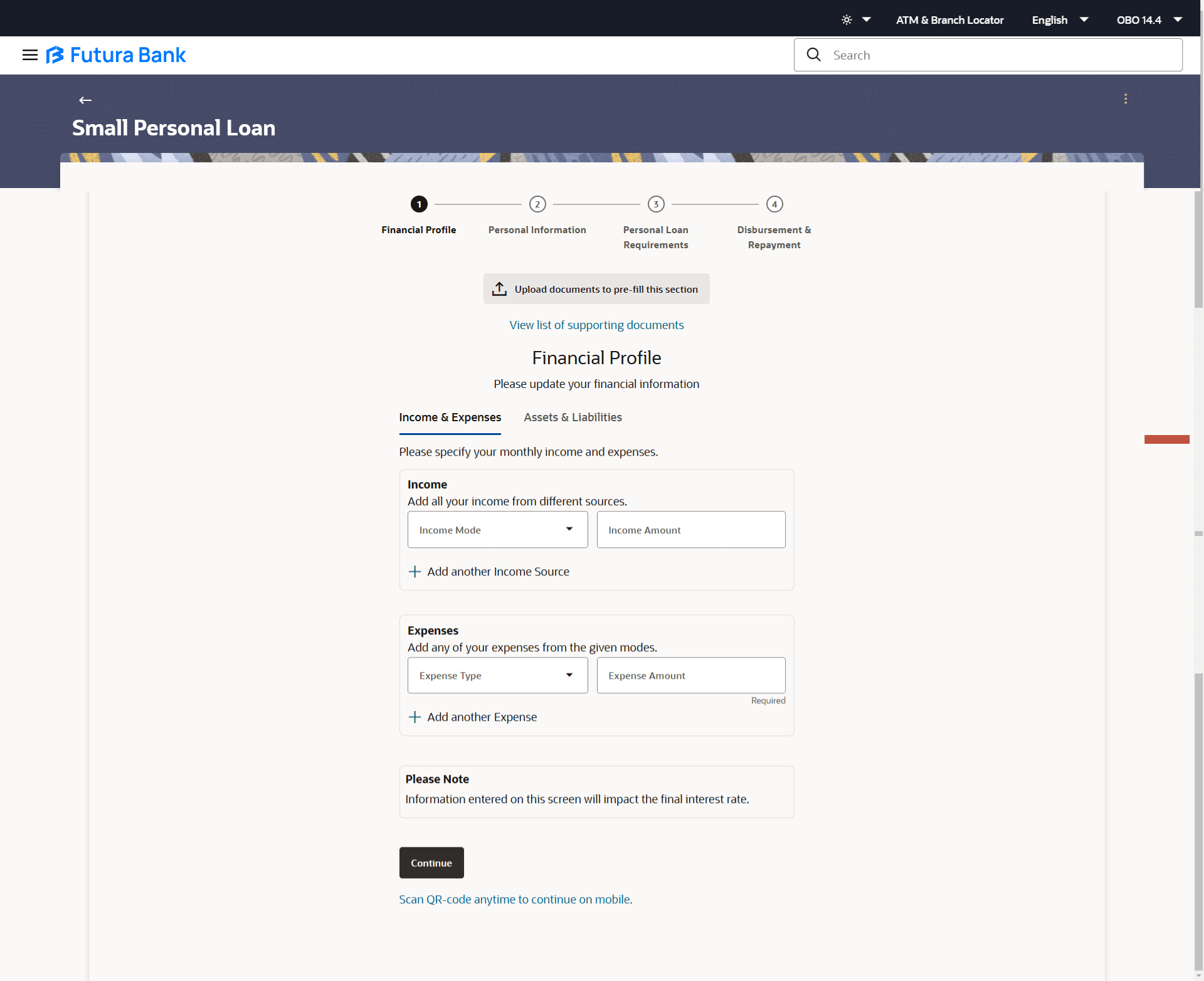Switch to the Assets & Liabilities tab
The height and width of the screenshot is (981, 1204).
coord(573,417)
